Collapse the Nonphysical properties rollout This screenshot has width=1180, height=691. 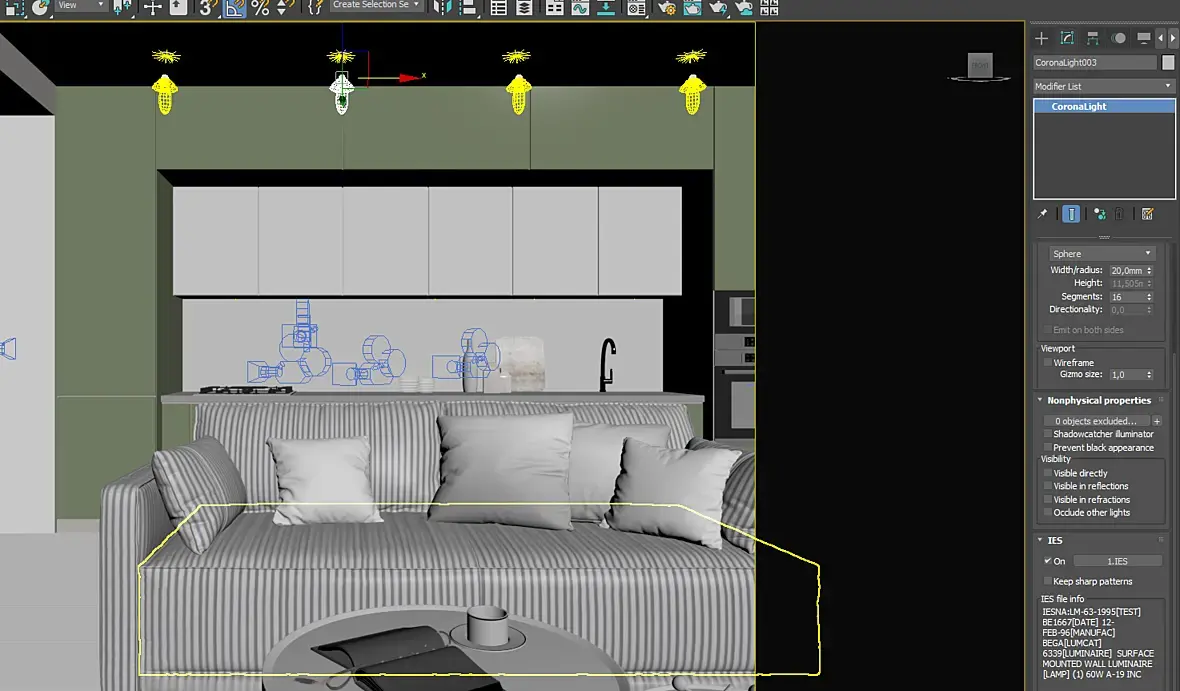point(1099,400)
